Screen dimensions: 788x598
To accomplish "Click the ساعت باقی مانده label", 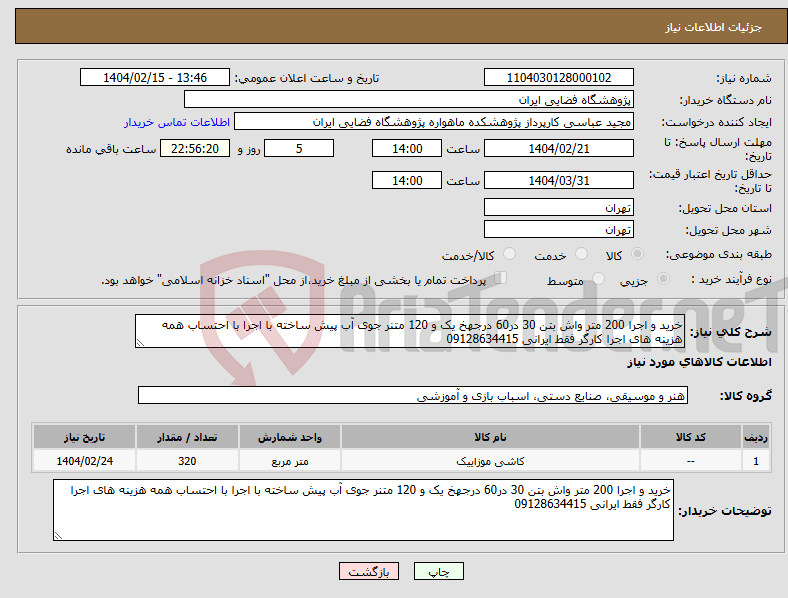I will coord(111,149).
